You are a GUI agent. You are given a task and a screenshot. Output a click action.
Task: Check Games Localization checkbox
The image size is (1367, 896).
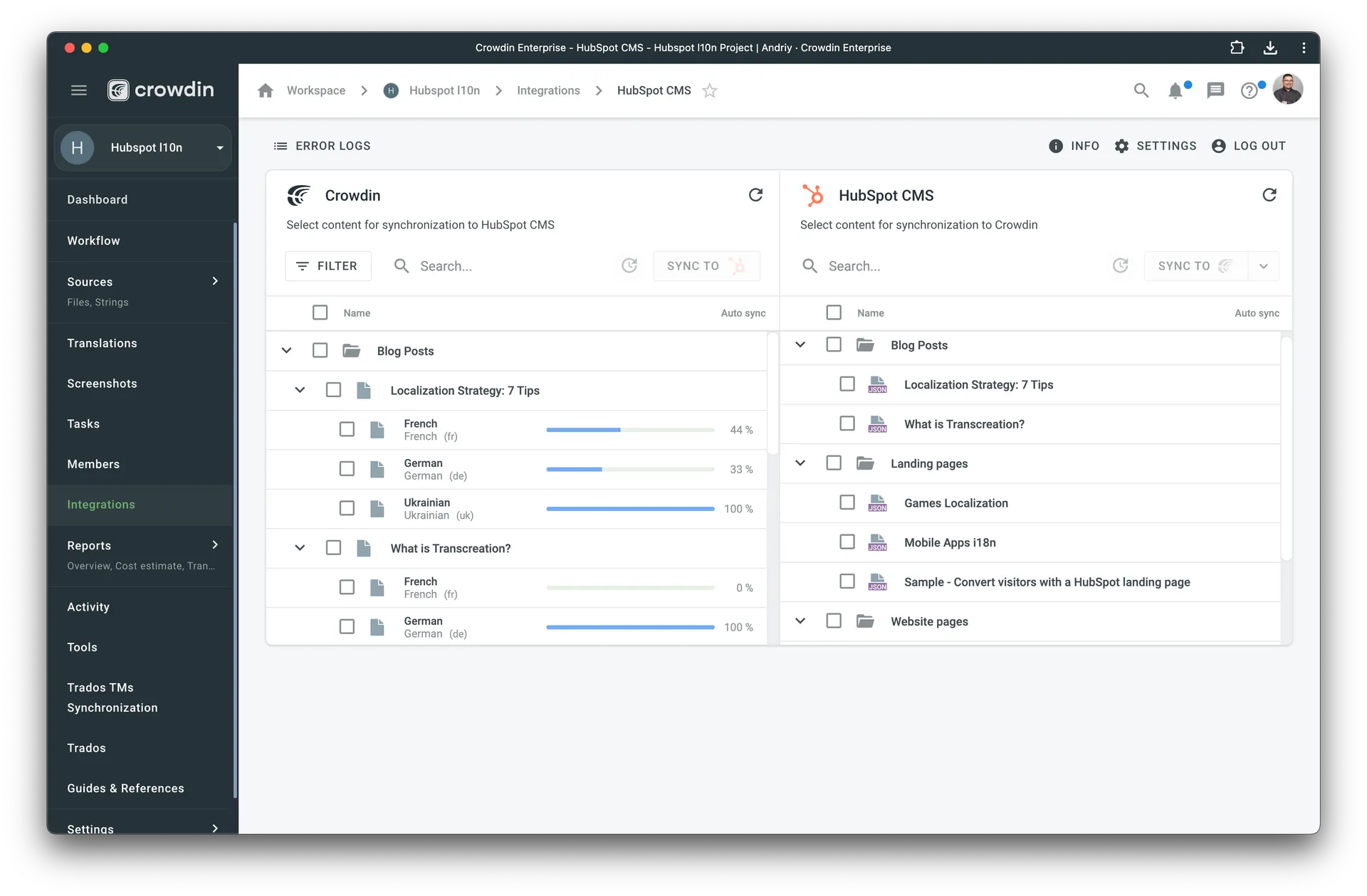point(847,502)
